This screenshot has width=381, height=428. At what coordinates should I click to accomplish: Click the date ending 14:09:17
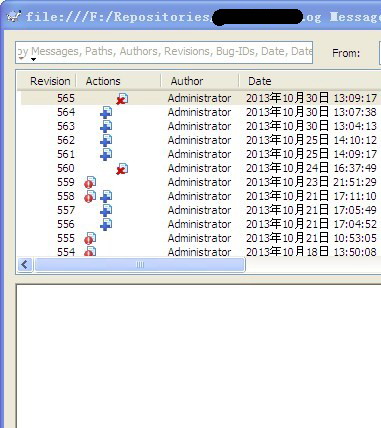[311, 154]
